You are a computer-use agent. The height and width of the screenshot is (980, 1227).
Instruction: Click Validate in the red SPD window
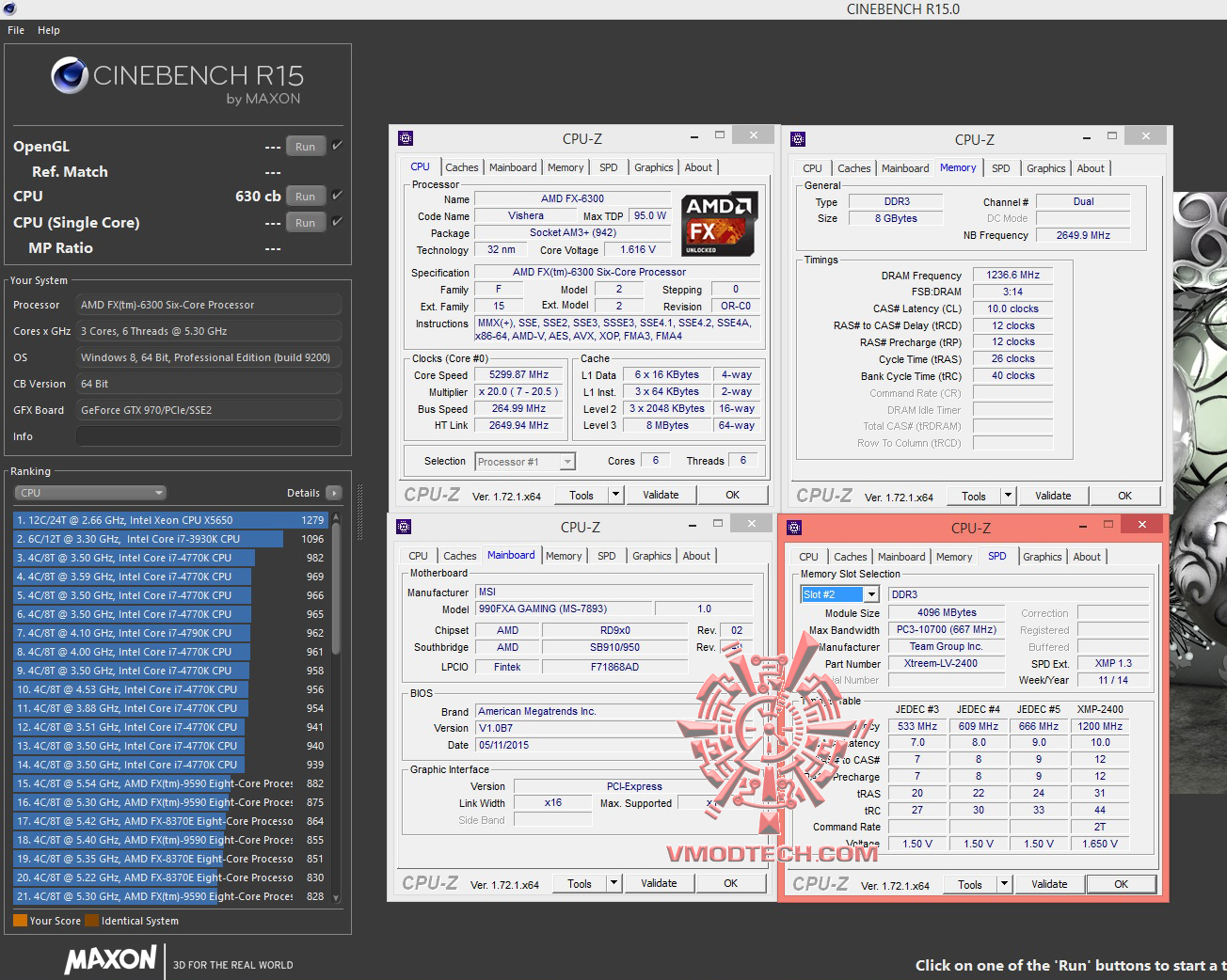1049,884
